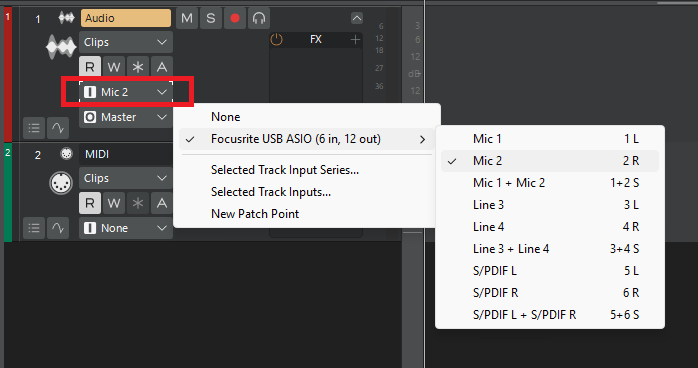Open the None input dropdown on MIDI track
This screenshot has width=698, height=368.
(x=126, y=228)
